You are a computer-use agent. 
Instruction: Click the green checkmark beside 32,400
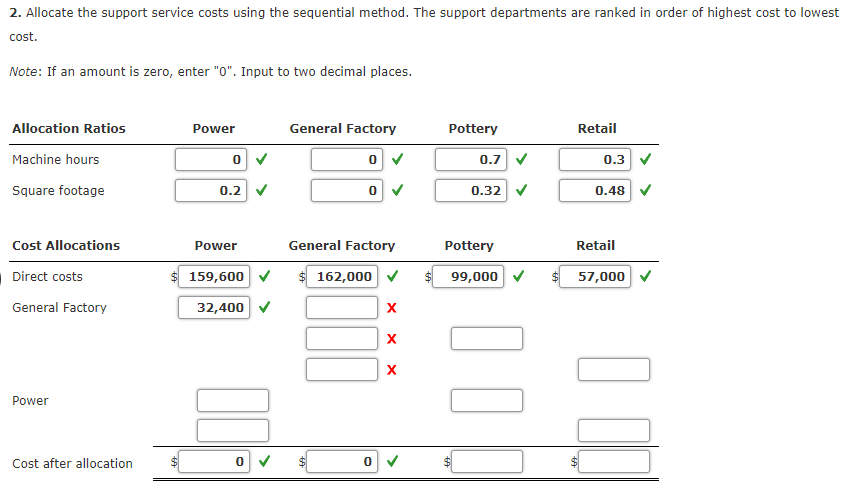(x=264, y=307)
